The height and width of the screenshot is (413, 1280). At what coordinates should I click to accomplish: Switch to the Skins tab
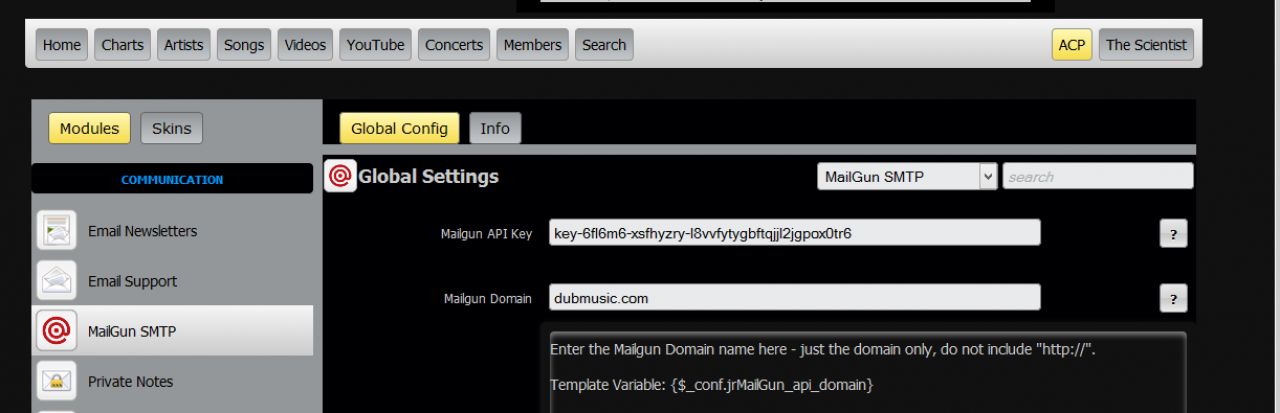coord(172,128)
